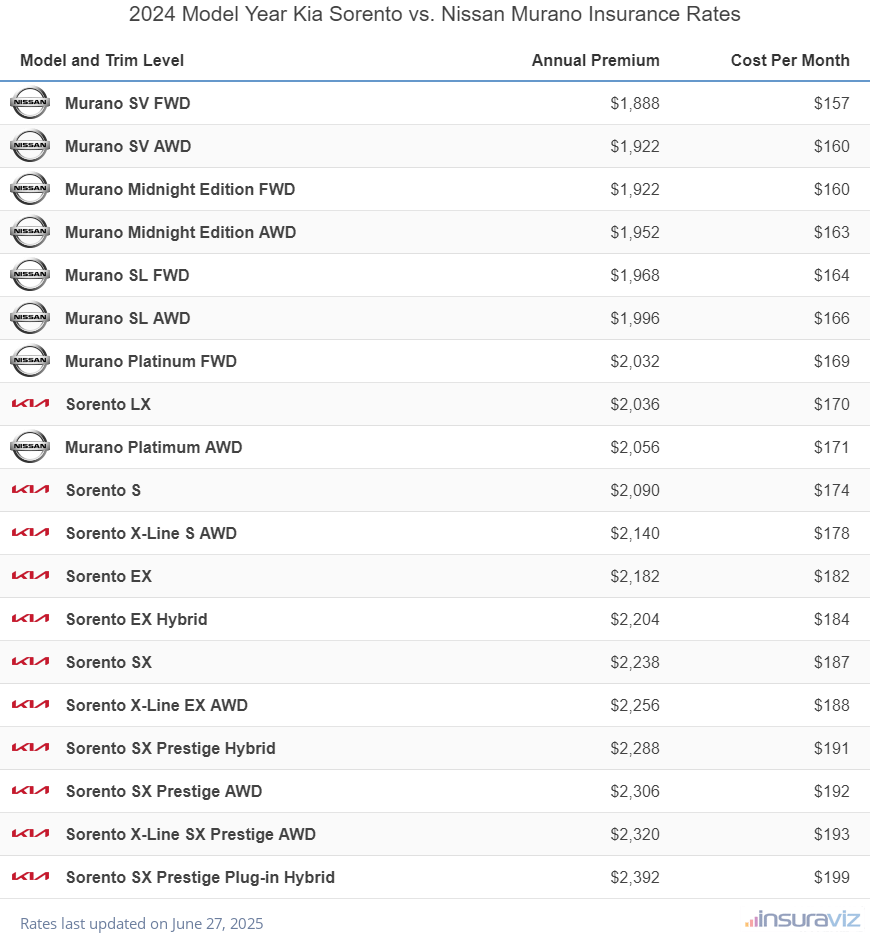Select the 'Sorento LX' label
Screen dimensions: 870x939
click(108, 405)
